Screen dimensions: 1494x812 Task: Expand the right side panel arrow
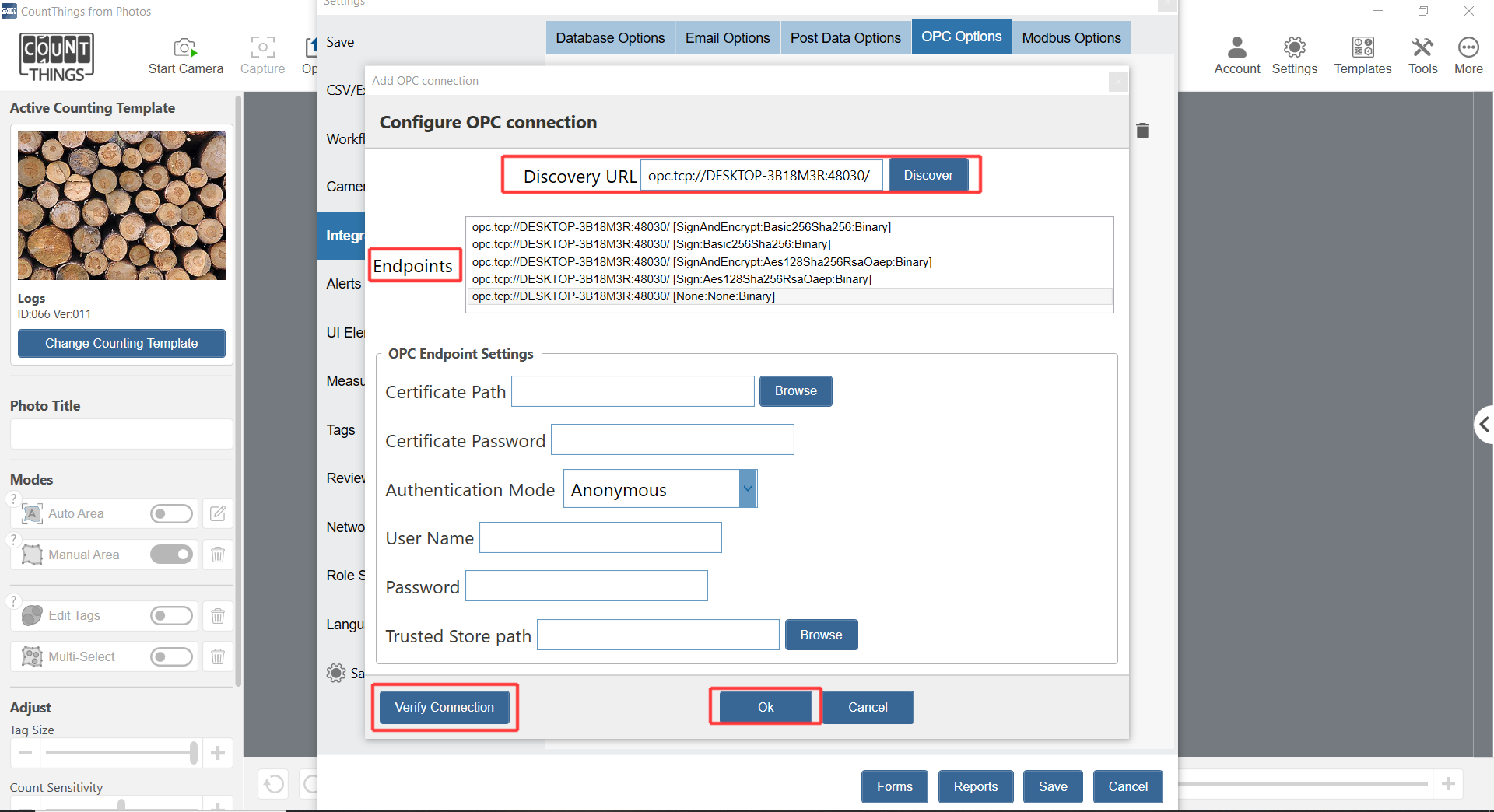(x=1484, y=424)
